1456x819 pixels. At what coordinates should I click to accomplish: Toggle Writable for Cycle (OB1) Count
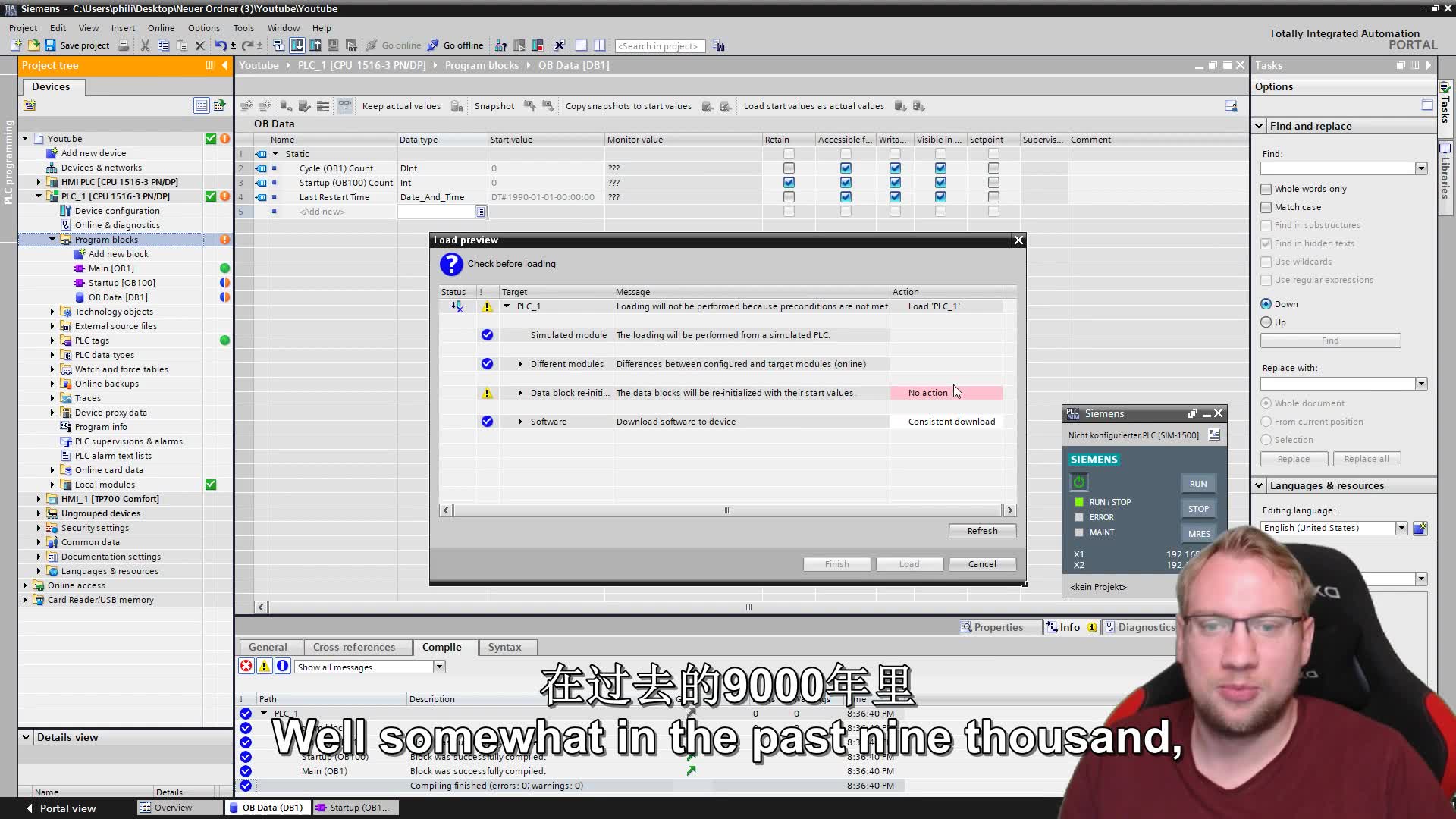coord(895,168)
